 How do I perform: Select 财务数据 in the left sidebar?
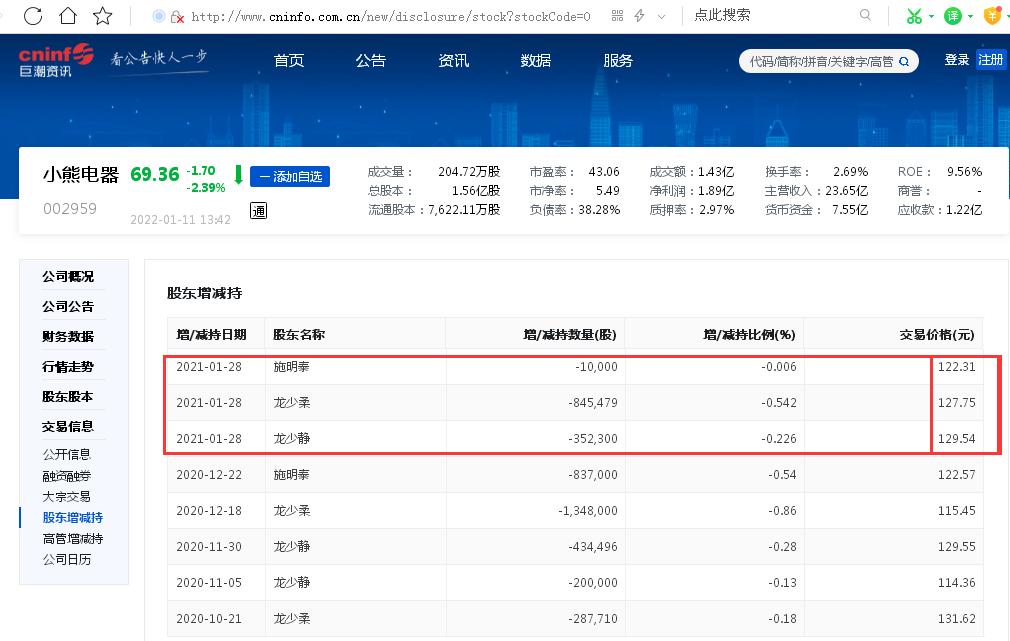68,336
